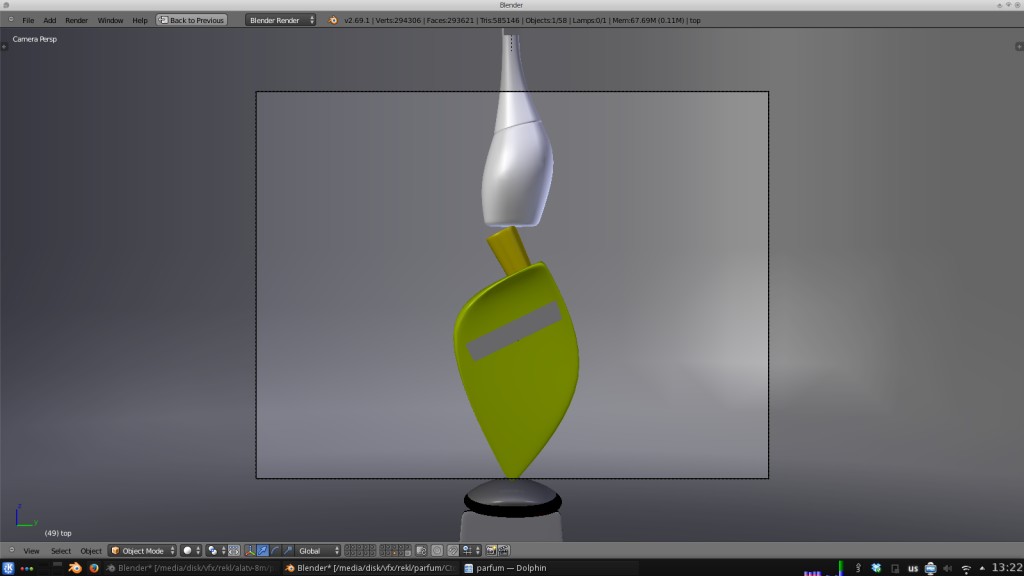Click the OpenGL render still image camera icon

click(x=491, y=550)
